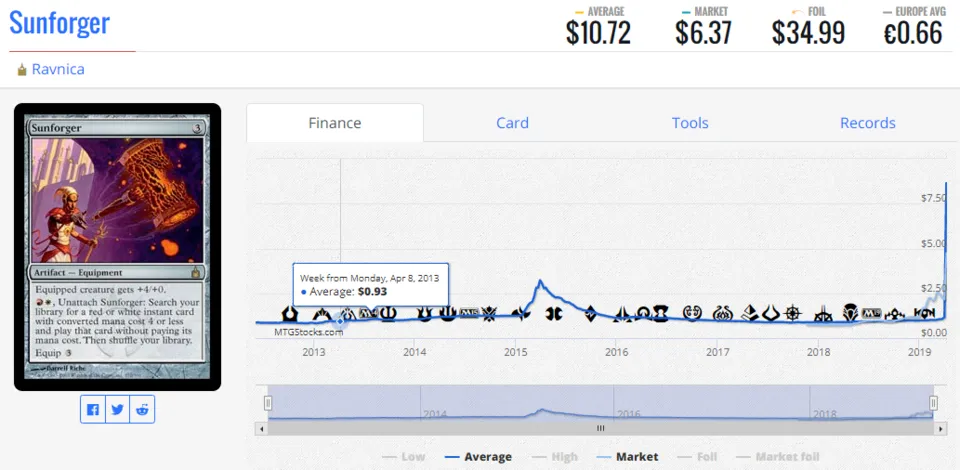Viewport: 960px width, 470px height.
Task: Share the card on Facebook
Action: 93,409
